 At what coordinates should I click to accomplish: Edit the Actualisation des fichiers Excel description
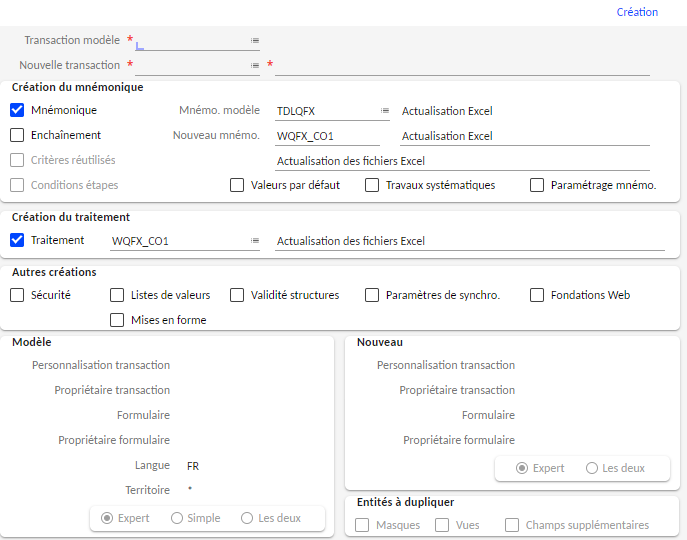coord(462,161)
